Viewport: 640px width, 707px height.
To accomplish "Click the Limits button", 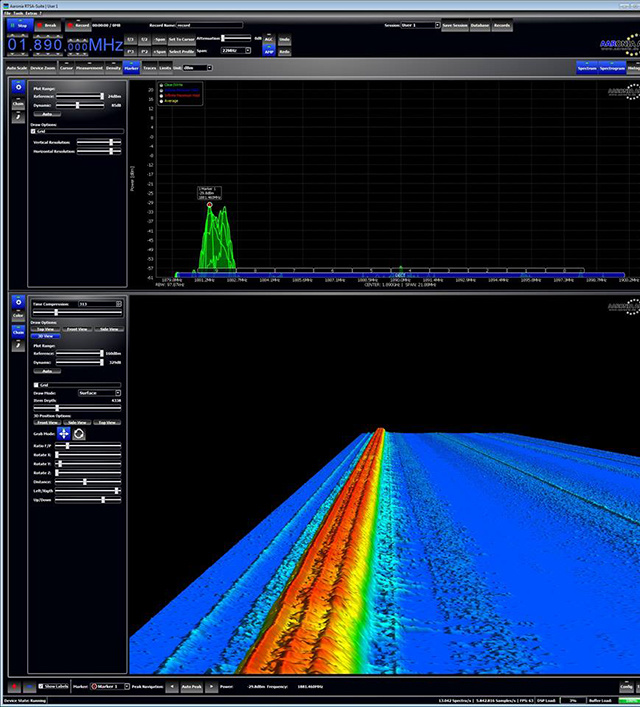I will [x=165, y=68].
